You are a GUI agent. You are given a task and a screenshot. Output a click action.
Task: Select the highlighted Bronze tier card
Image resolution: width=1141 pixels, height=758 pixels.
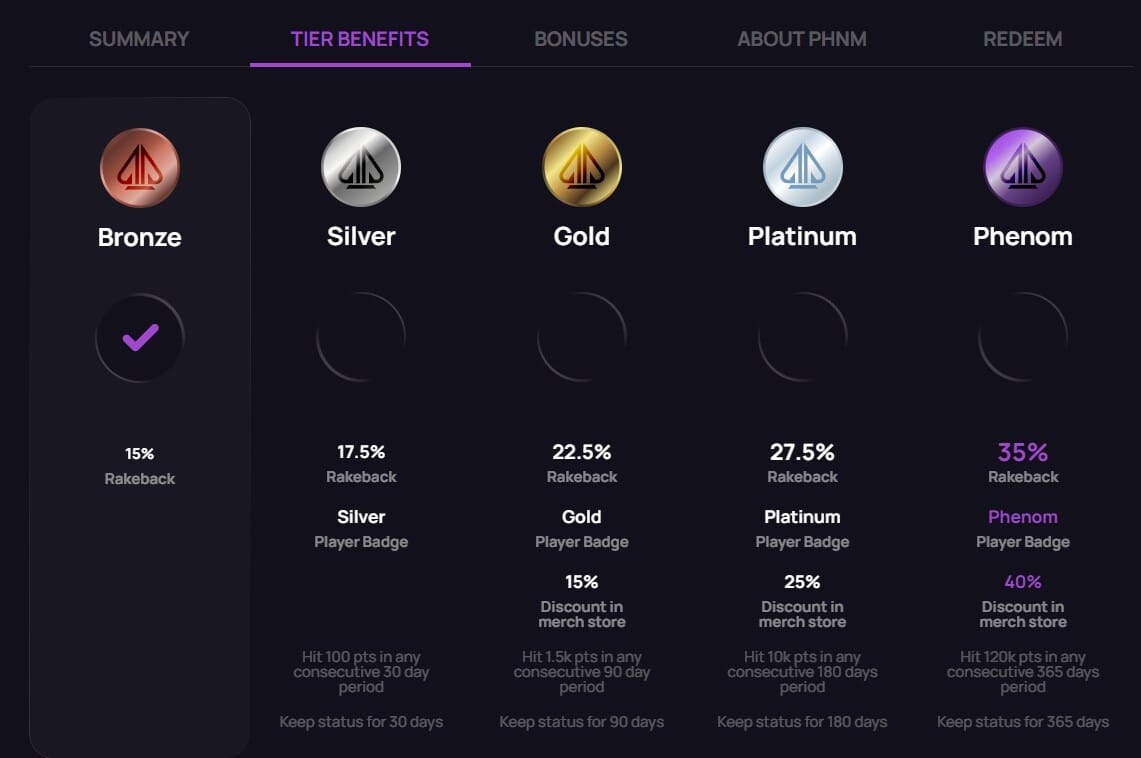click(140, 425)
